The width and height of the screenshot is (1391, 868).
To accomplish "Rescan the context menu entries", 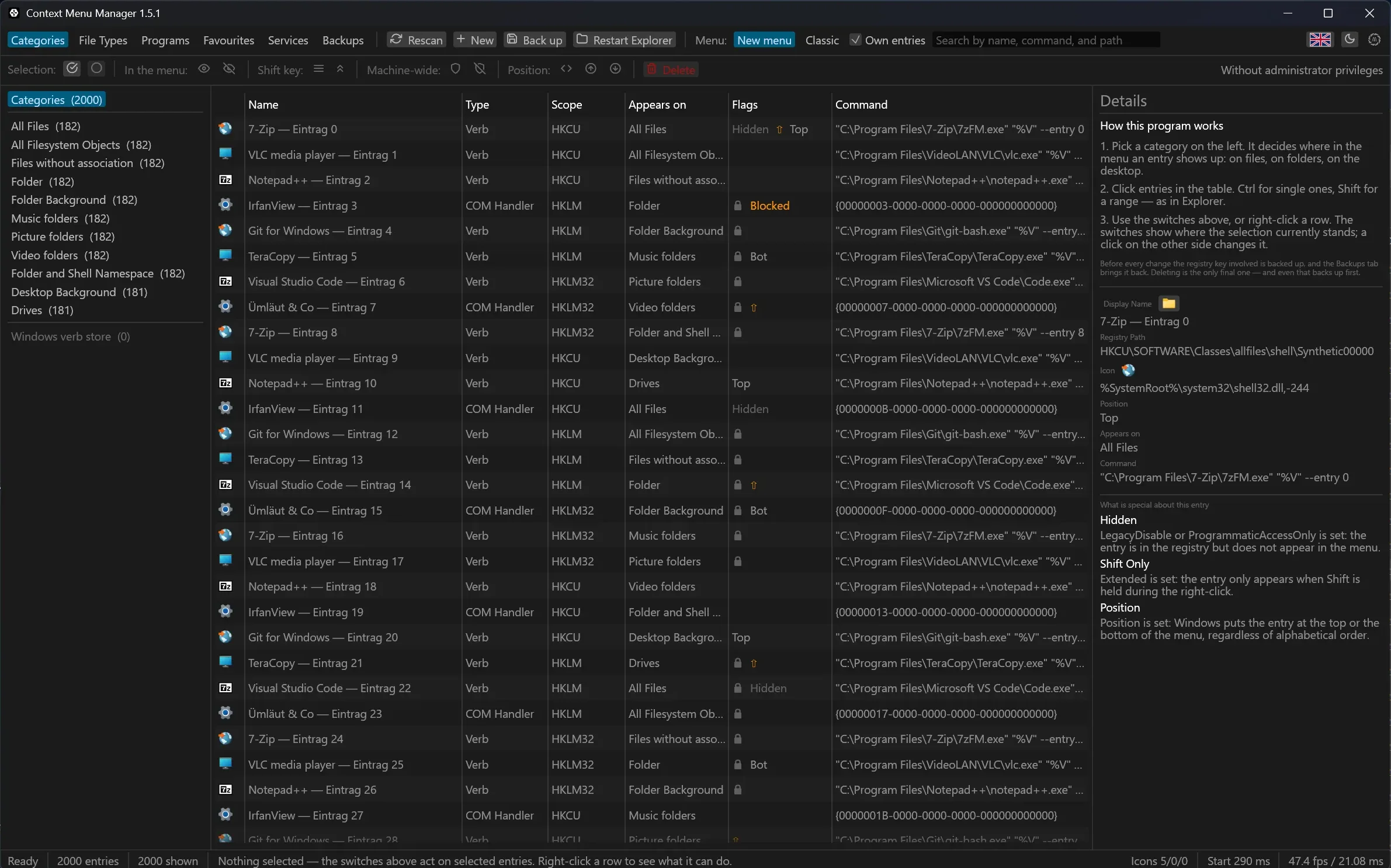I will tap(417, 40).
